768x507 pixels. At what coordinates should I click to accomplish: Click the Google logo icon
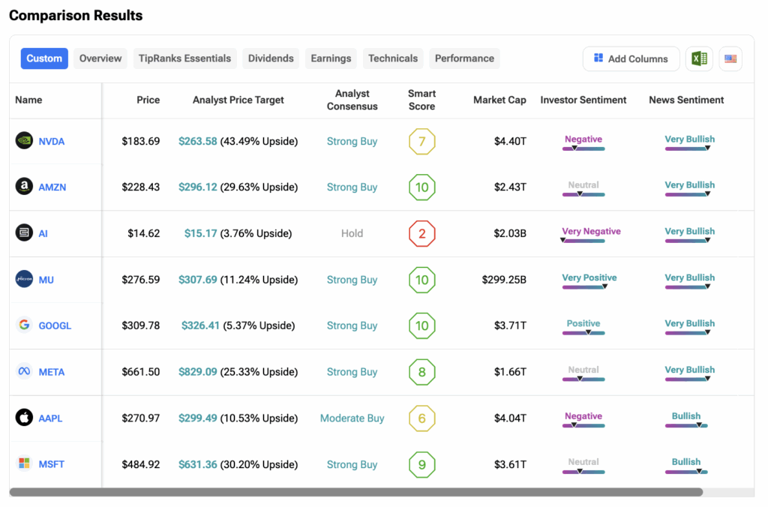(x=24, y=325)
